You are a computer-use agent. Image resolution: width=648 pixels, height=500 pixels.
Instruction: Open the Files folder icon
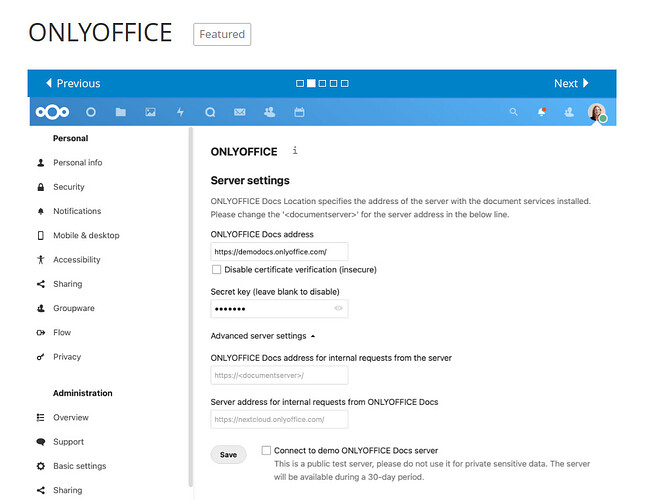click(121, 112)
